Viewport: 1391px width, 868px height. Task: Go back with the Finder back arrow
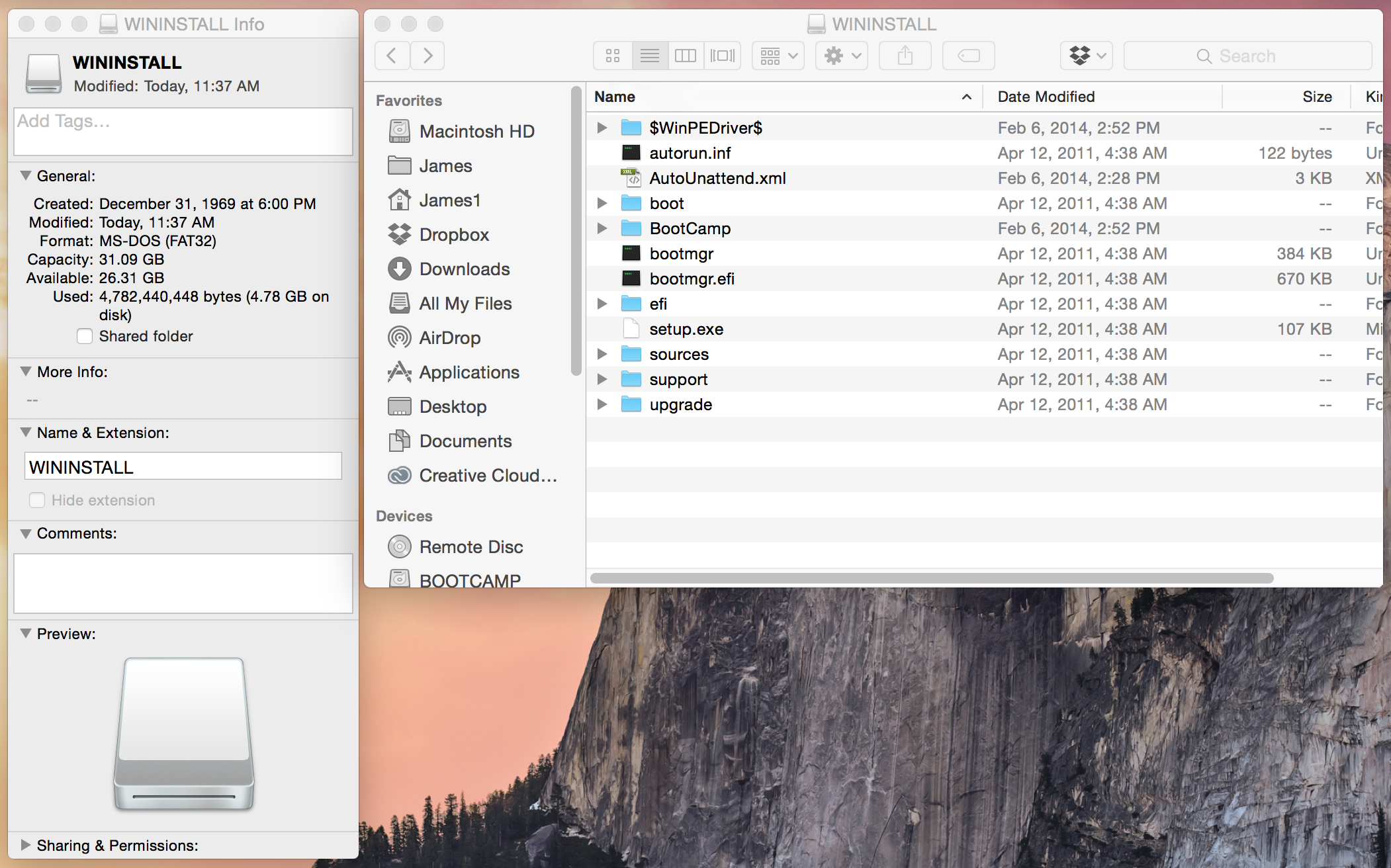(x=392, y=56)
